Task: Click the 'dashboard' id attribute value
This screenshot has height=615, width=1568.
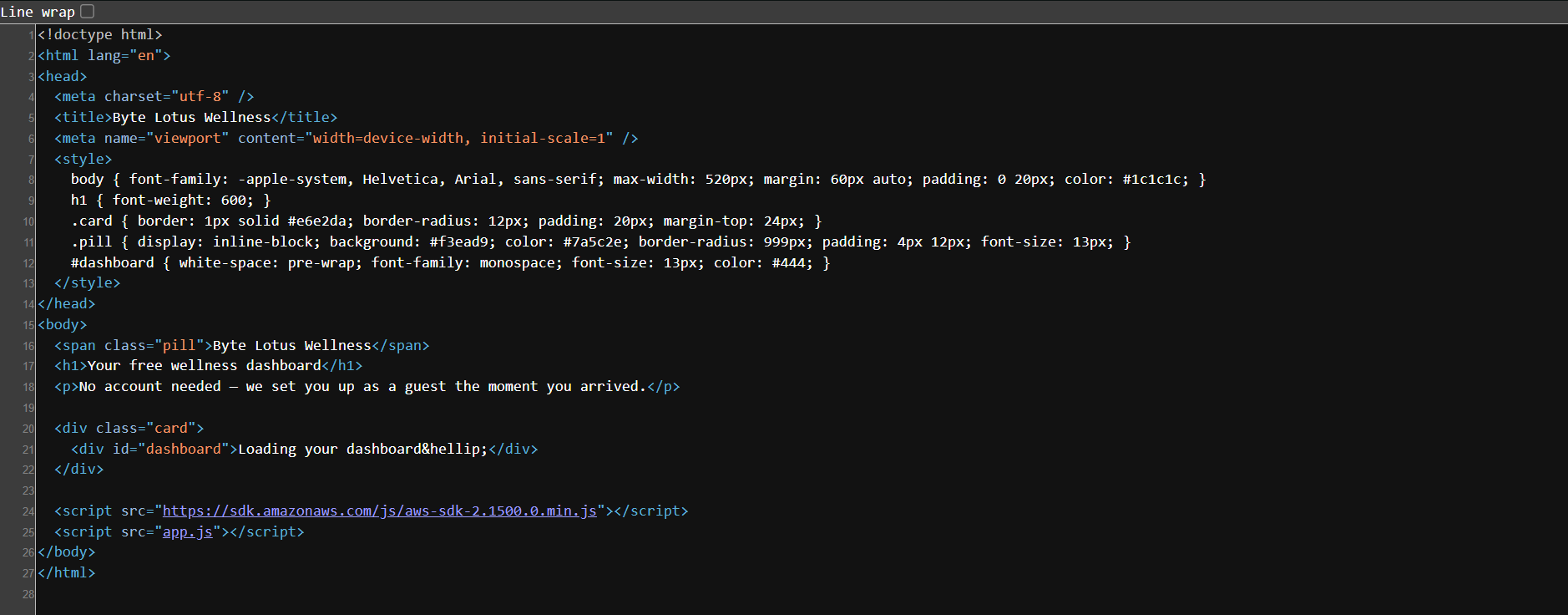Action: (x=184, y=449)
